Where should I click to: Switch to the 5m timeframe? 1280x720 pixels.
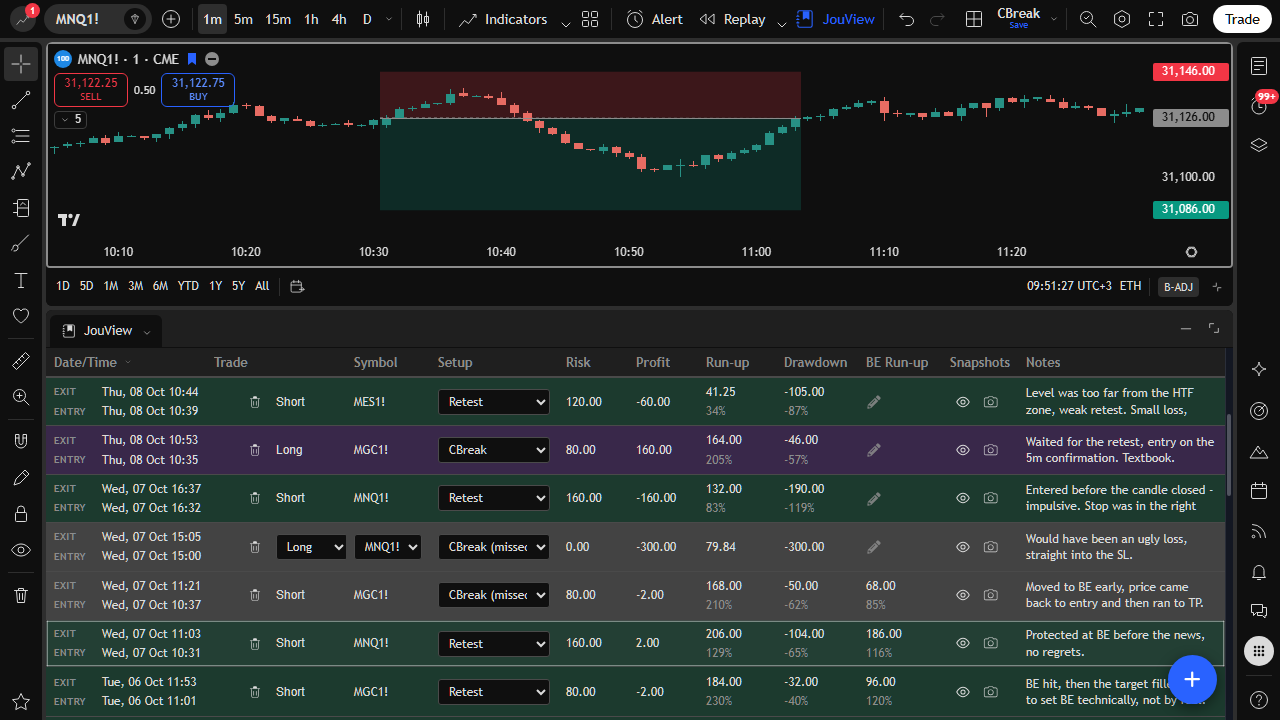(x=243, y=19)
